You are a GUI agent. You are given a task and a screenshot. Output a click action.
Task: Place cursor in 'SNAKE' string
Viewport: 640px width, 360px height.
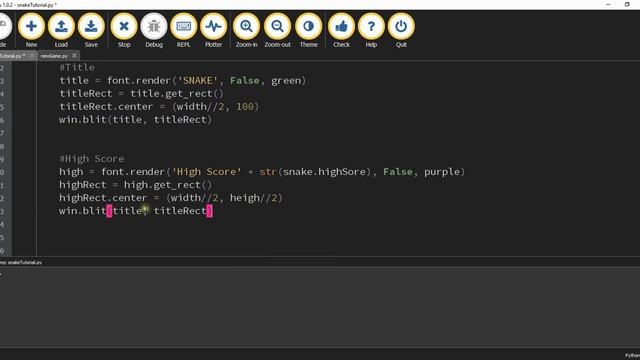click(198, 80)
